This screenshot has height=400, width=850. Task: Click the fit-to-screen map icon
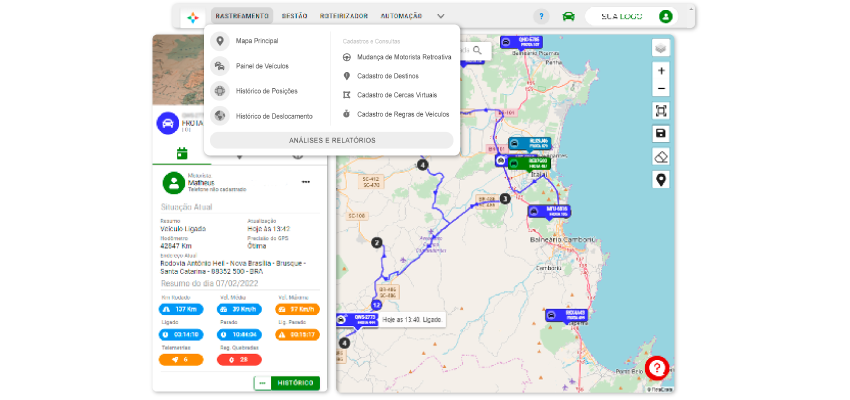[660, 111]
